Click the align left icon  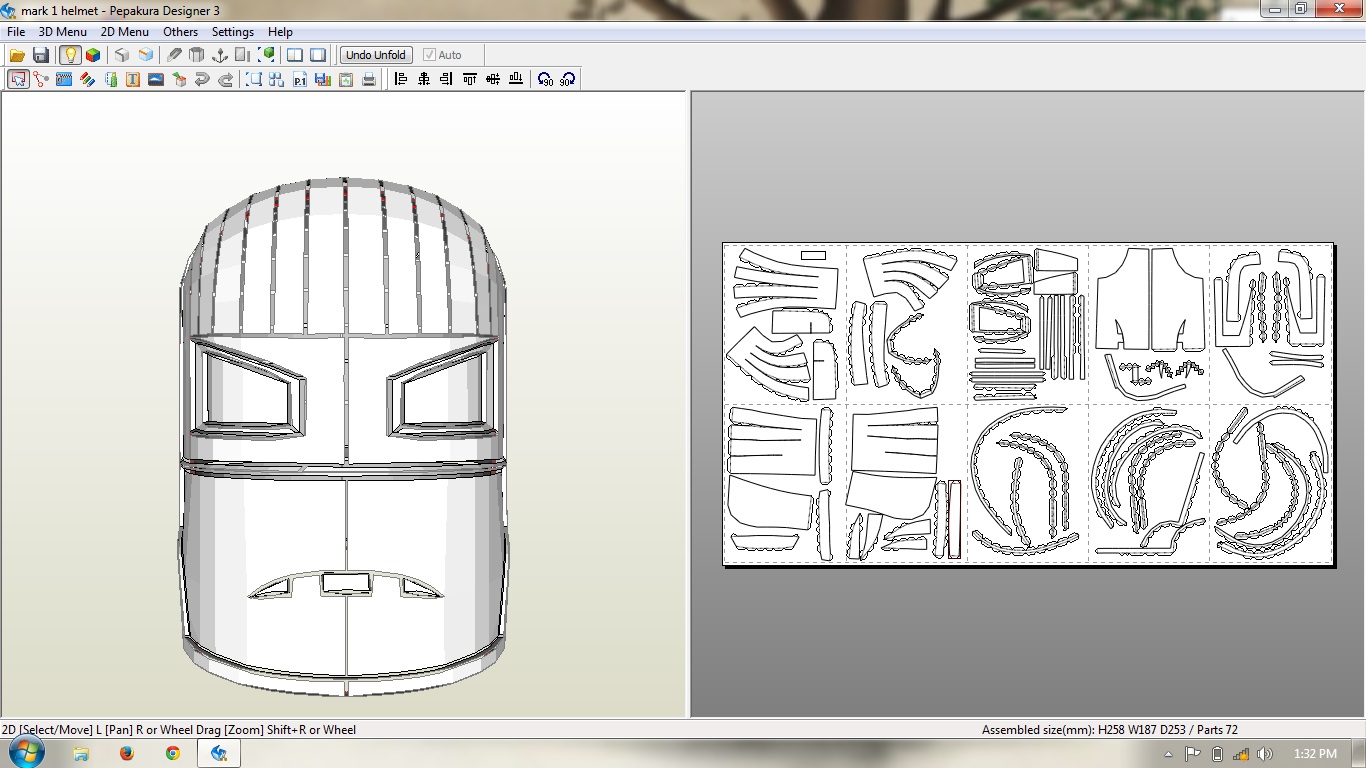[x=401, y=79]
